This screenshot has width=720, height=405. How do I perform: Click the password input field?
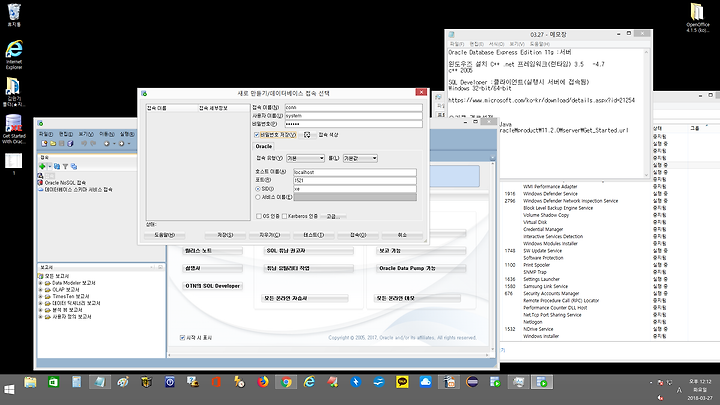click(x=353, y=124)
